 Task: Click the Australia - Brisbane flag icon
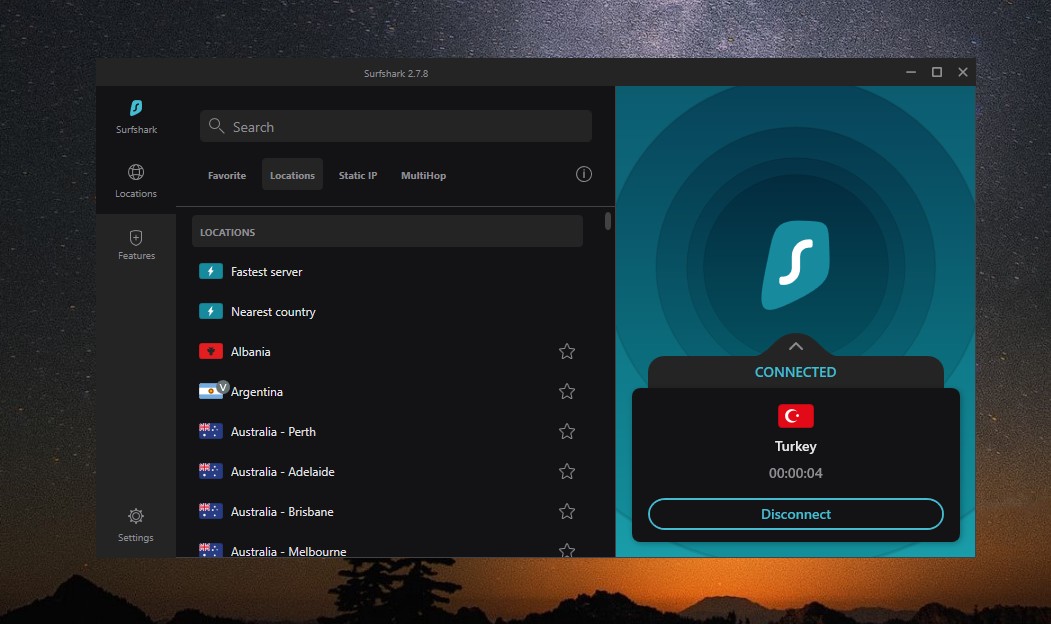211,511
